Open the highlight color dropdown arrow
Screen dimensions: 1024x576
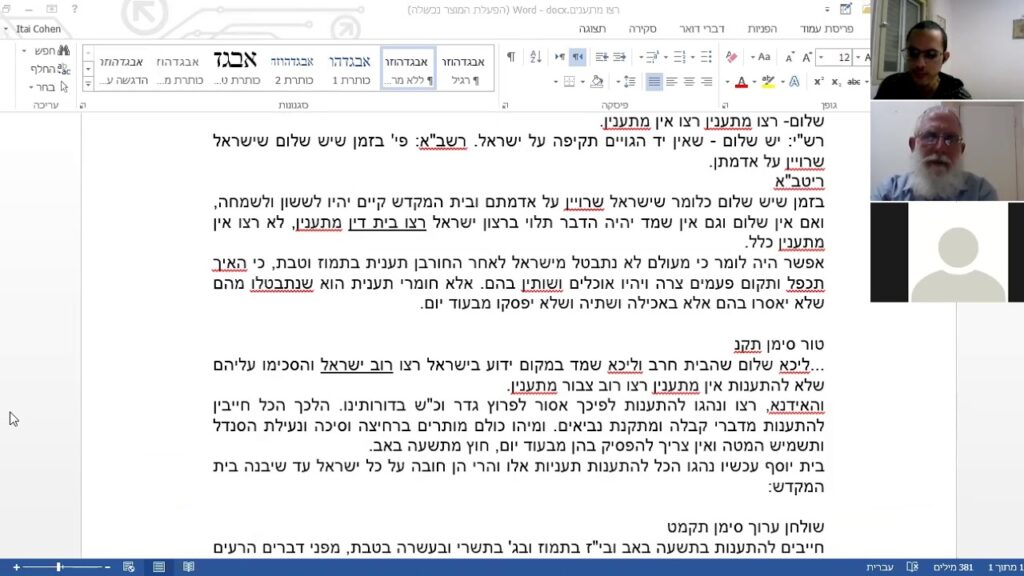tap(754, 82)
